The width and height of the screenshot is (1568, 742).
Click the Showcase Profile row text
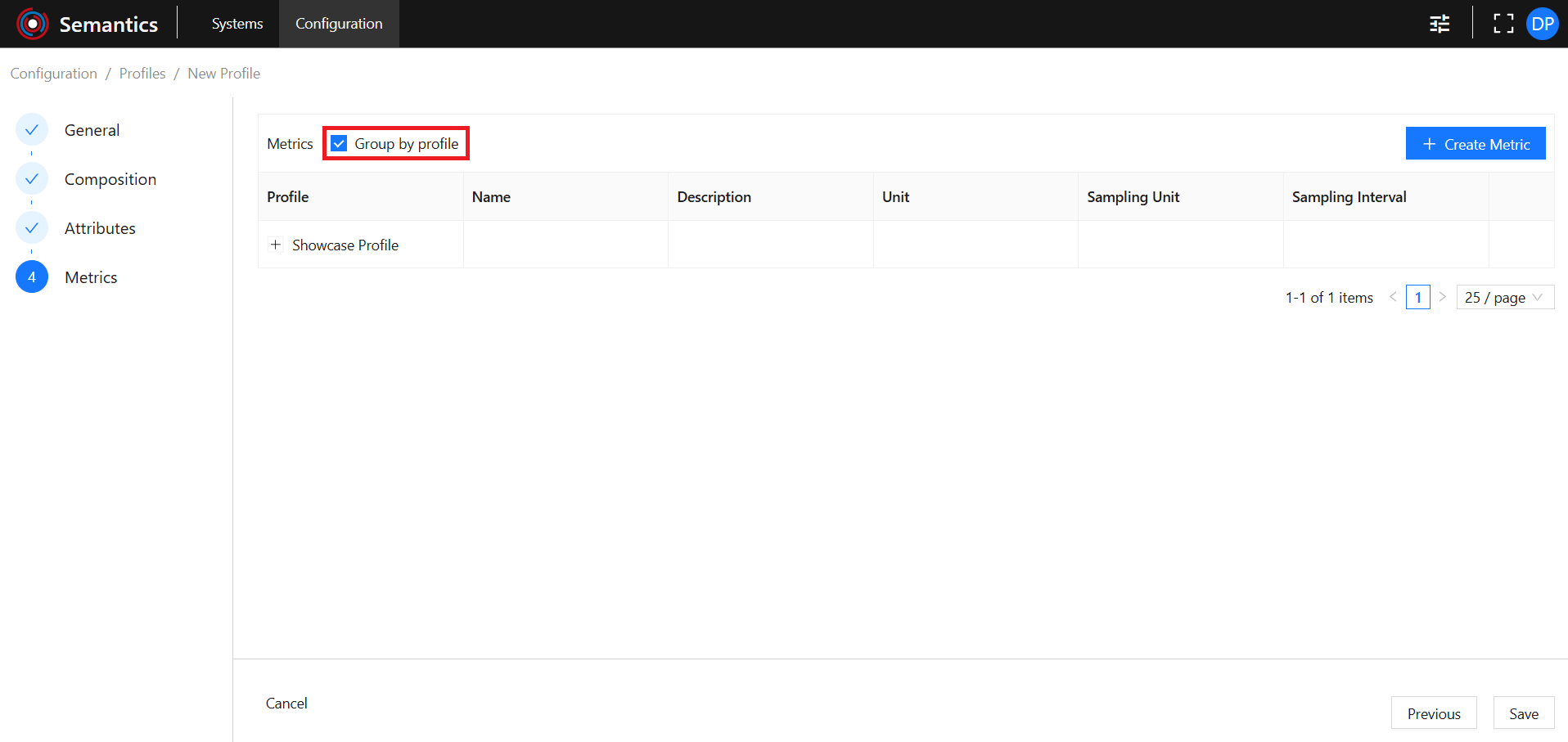345,245
